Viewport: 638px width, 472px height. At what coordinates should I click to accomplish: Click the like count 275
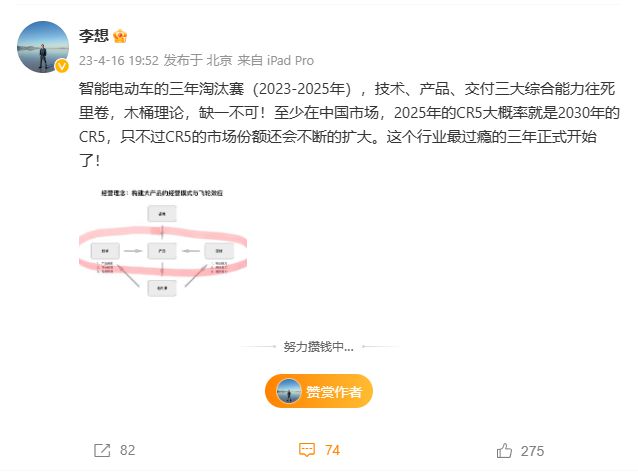click(532, 451)
